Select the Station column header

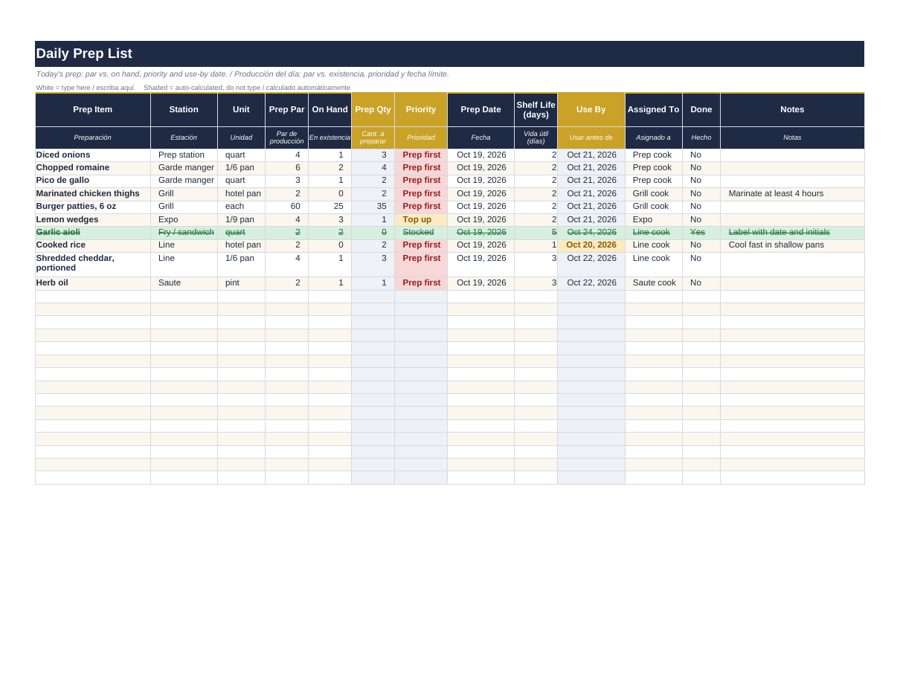click(184, 109)
